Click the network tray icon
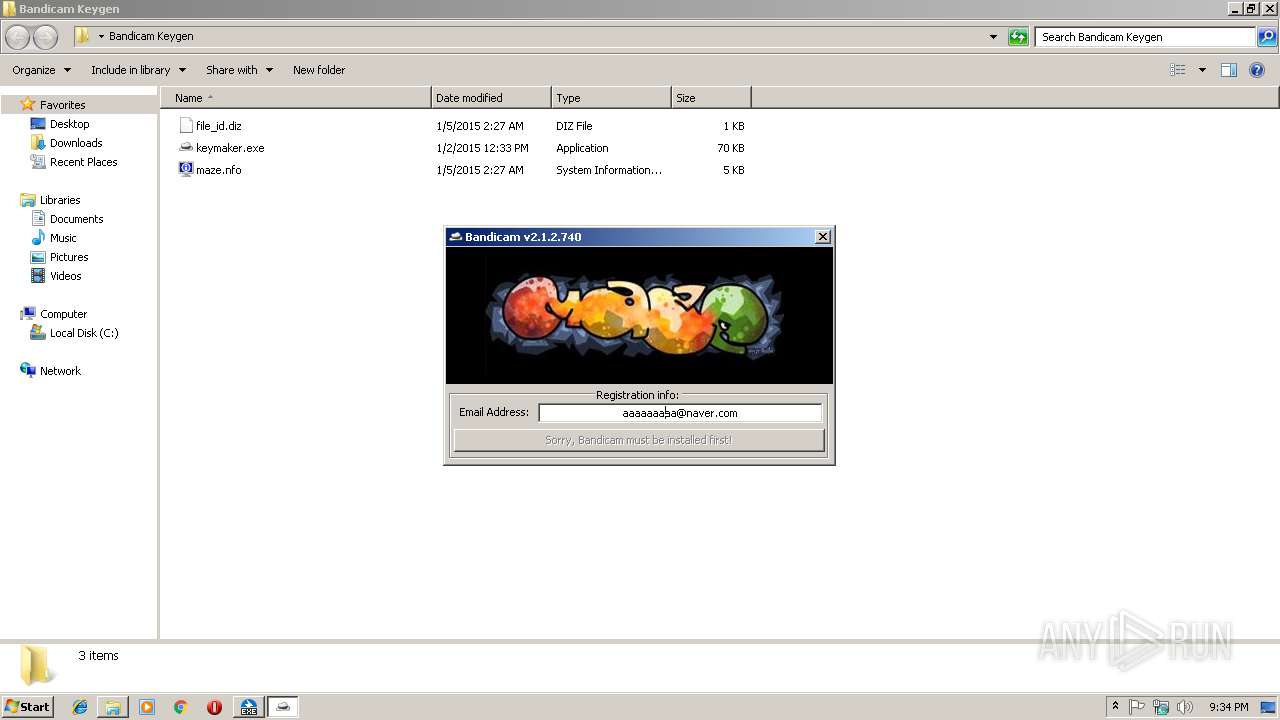 point(1161,707)
